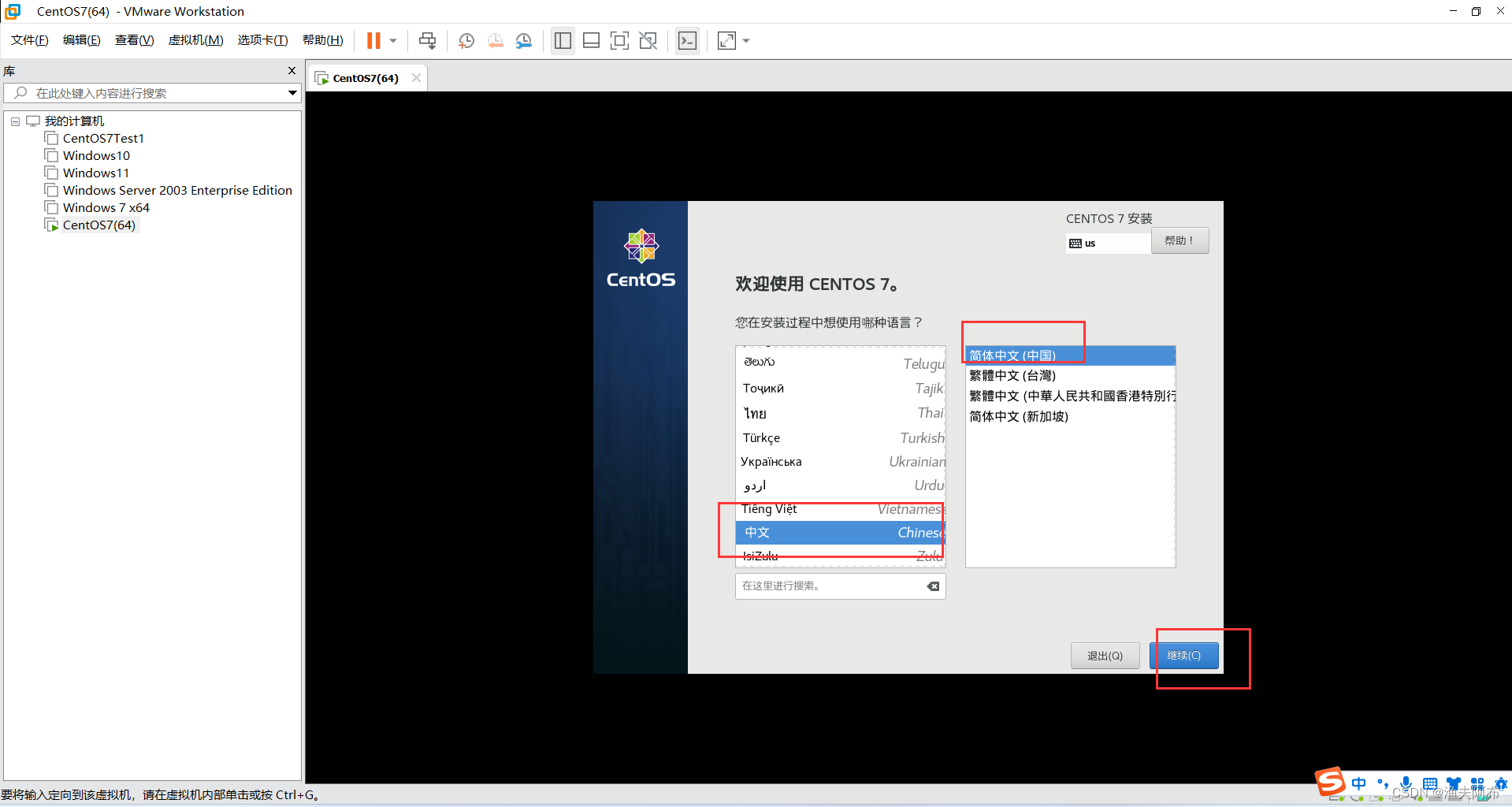
Task: Open the console view icon
Action: (687, 40)
